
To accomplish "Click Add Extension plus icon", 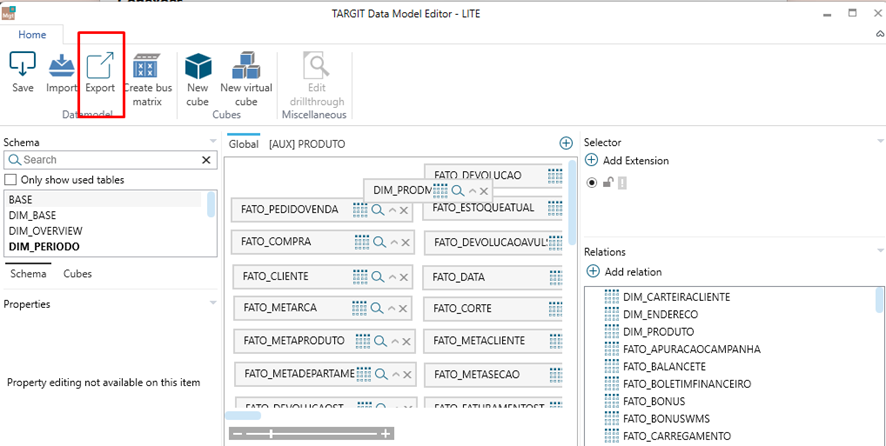I will tap(591, 161).
